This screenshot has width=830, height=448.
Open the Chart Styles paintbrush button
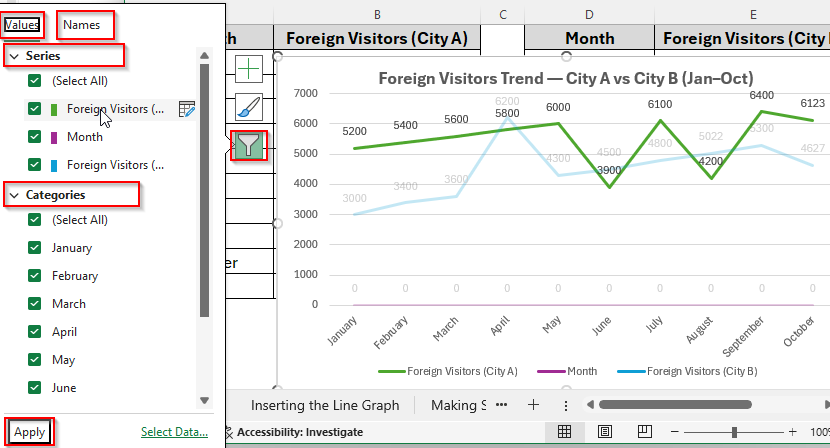click(x=249, y=107)
